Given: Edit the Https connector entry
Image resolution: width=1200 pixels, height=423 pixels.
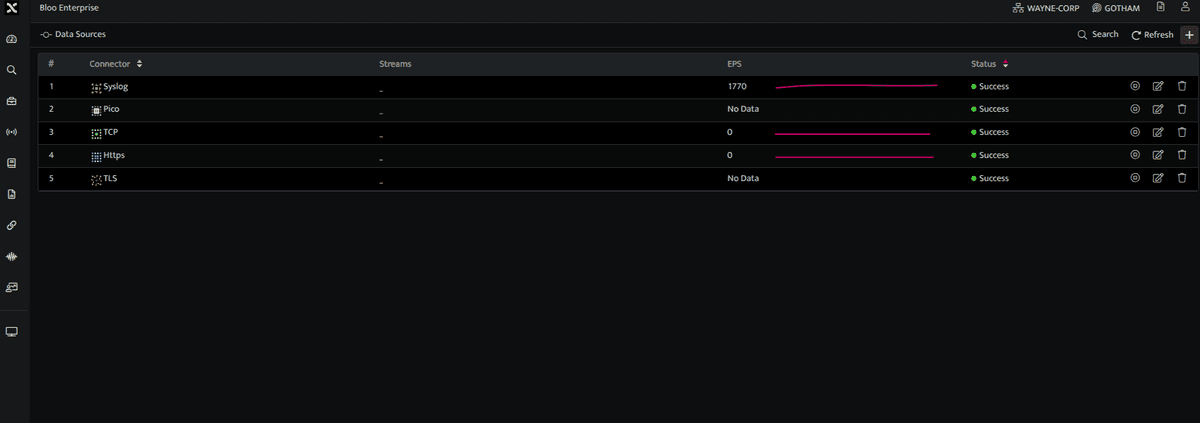Looking at the screenshot, I should pos(1158,155).
